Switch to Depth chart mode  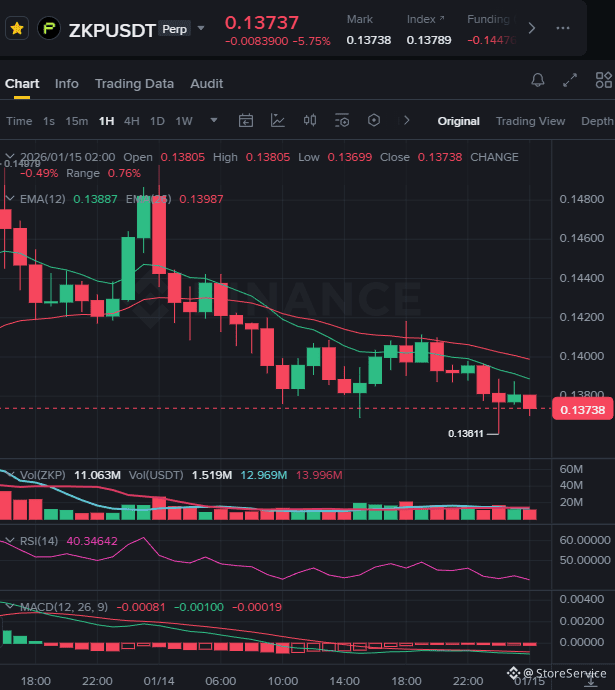tap(597, 121)
